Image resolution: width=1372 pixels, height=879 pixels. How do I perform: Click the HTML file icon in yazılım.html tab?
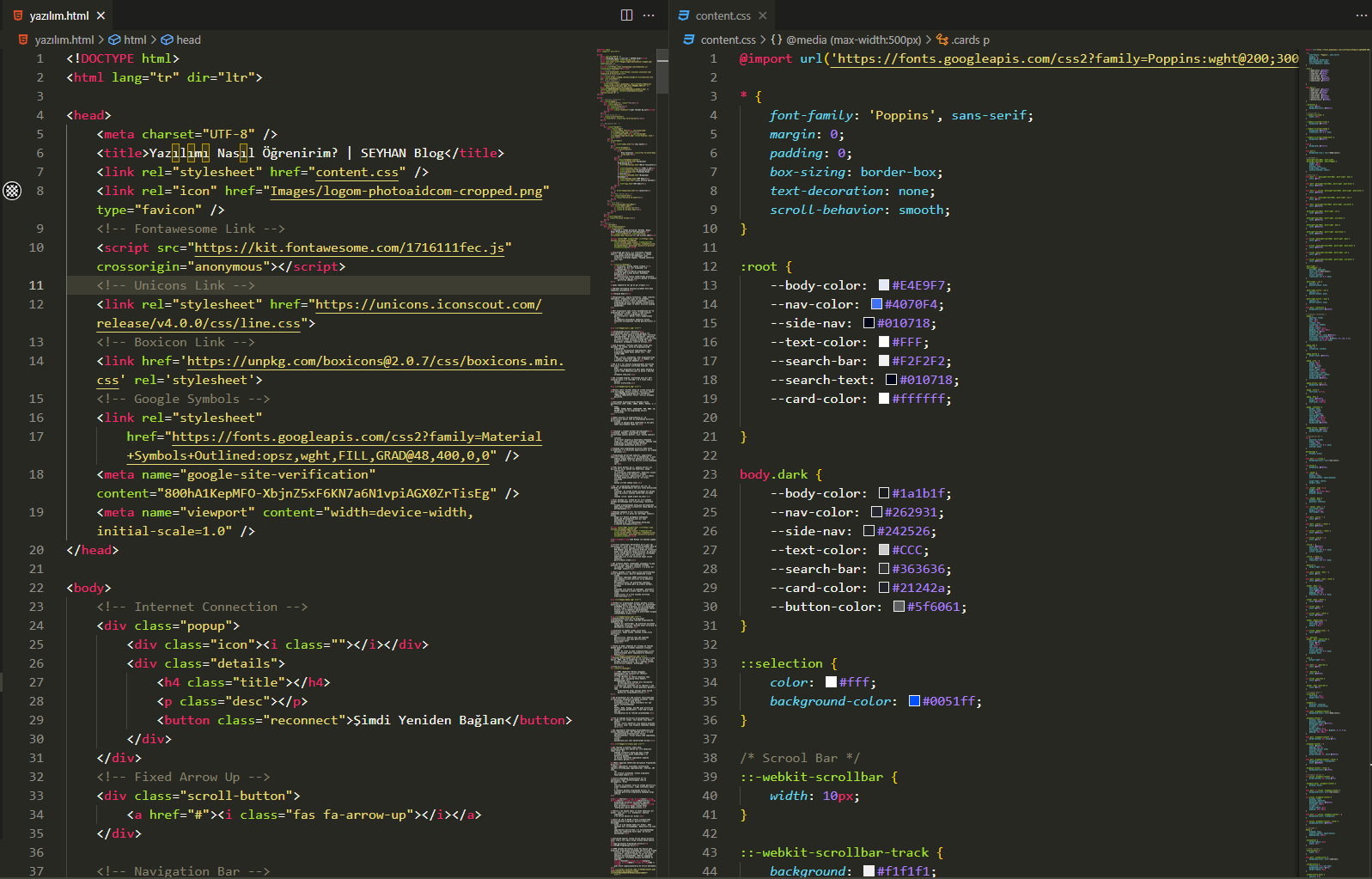[x=18, y=15]
